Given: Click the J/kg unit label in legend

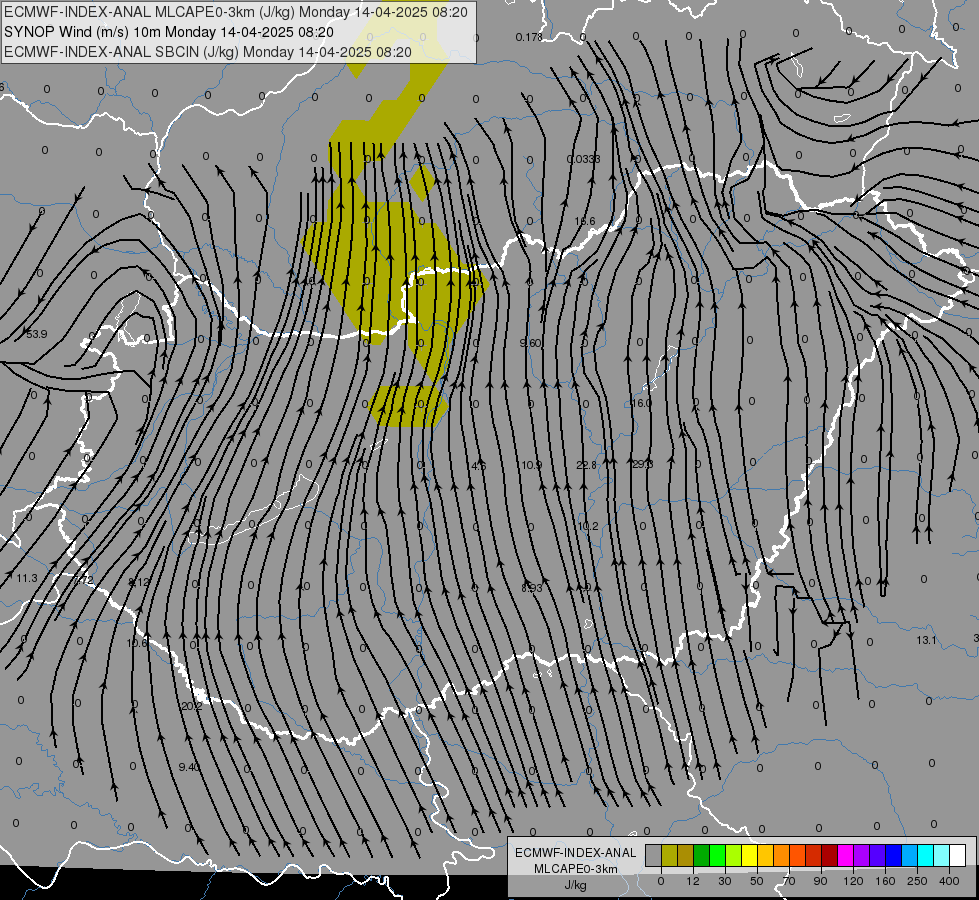Looking at the screenshot, I should tap(576, 885).
